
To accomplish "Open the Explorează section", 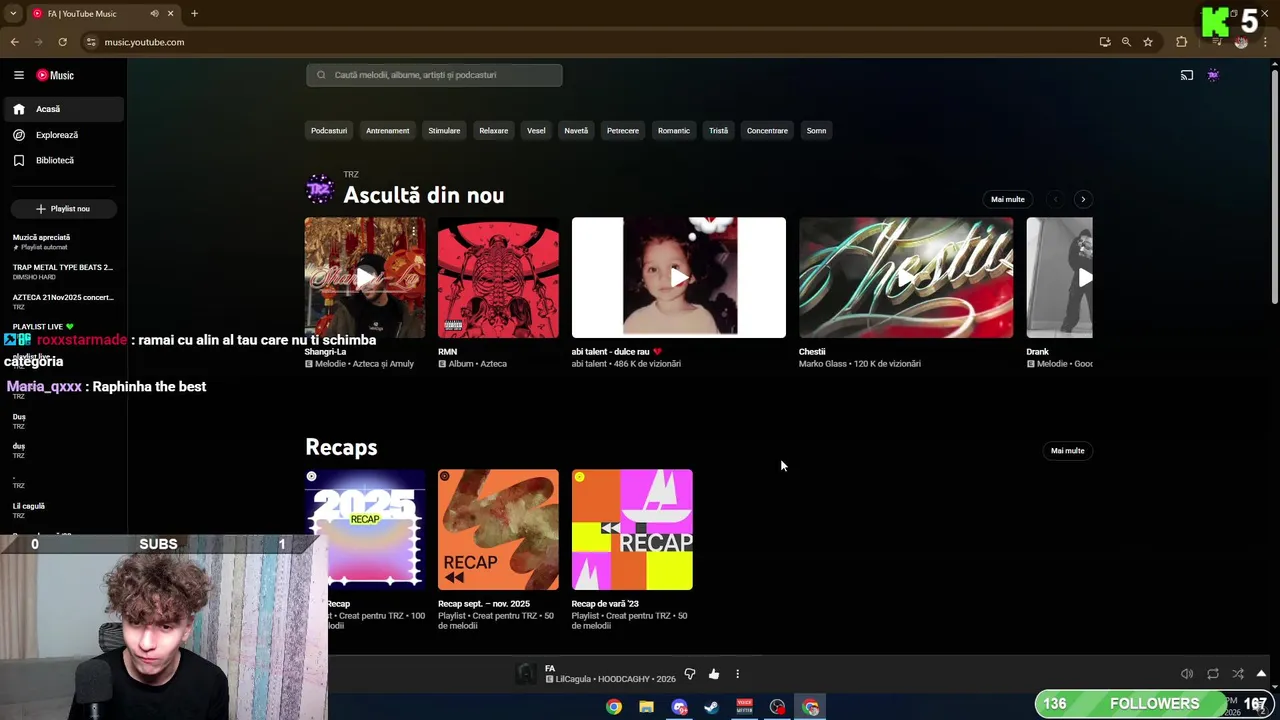I will 62,135.
